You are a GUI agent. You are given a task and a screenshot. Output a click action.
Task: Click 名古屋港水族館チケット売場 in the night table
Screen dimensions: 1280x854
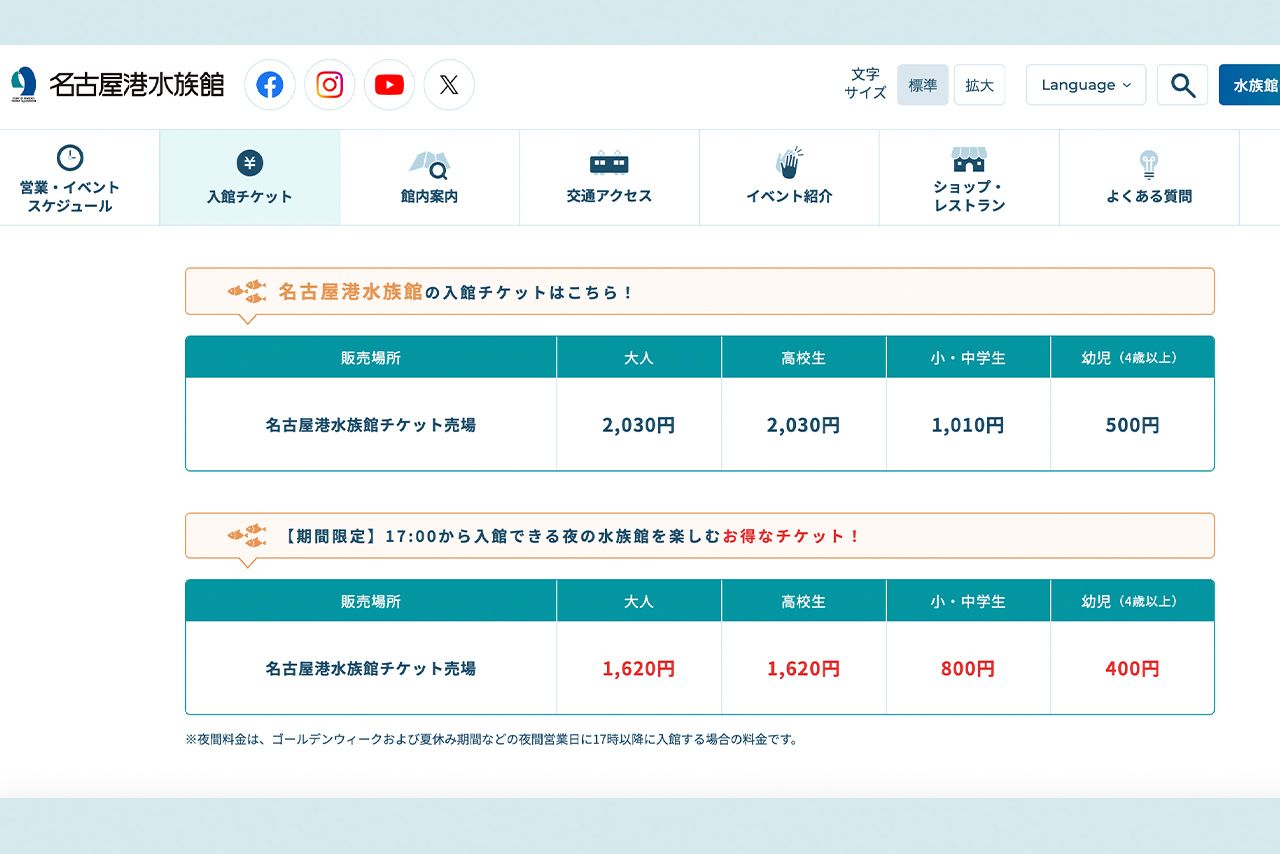point(371,669)
